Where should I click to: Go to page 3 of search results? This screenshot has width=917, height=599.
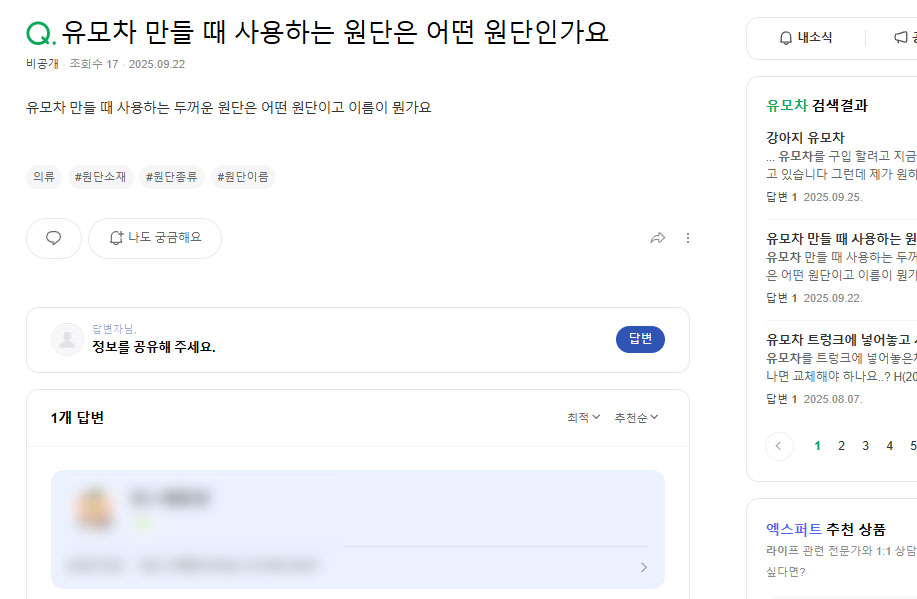point(866,446)
